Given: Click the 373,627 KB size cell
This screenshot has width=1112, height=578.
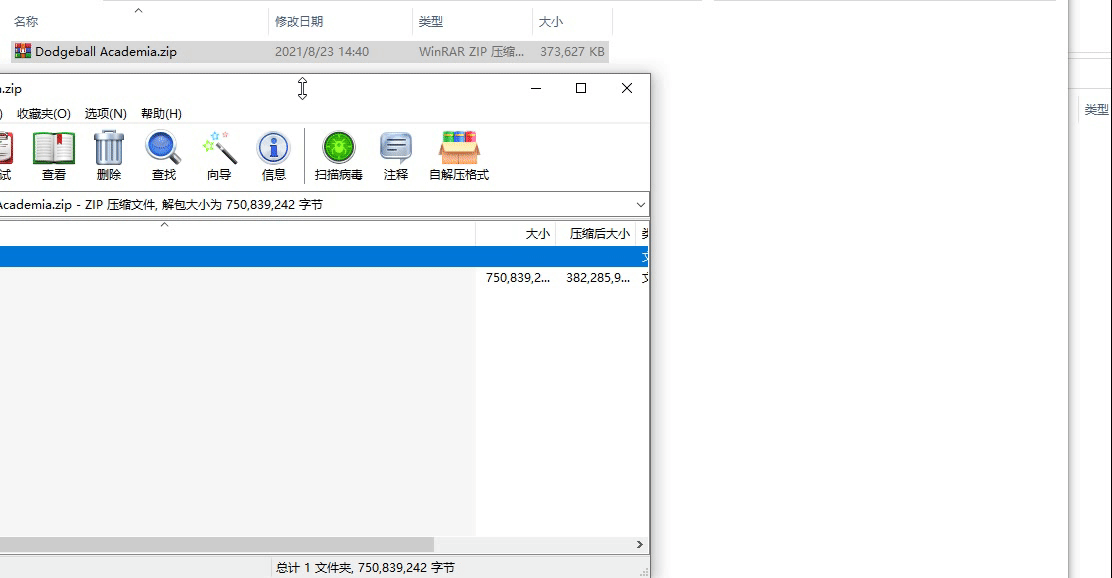Looking at the screenshot, I should 572,52.
